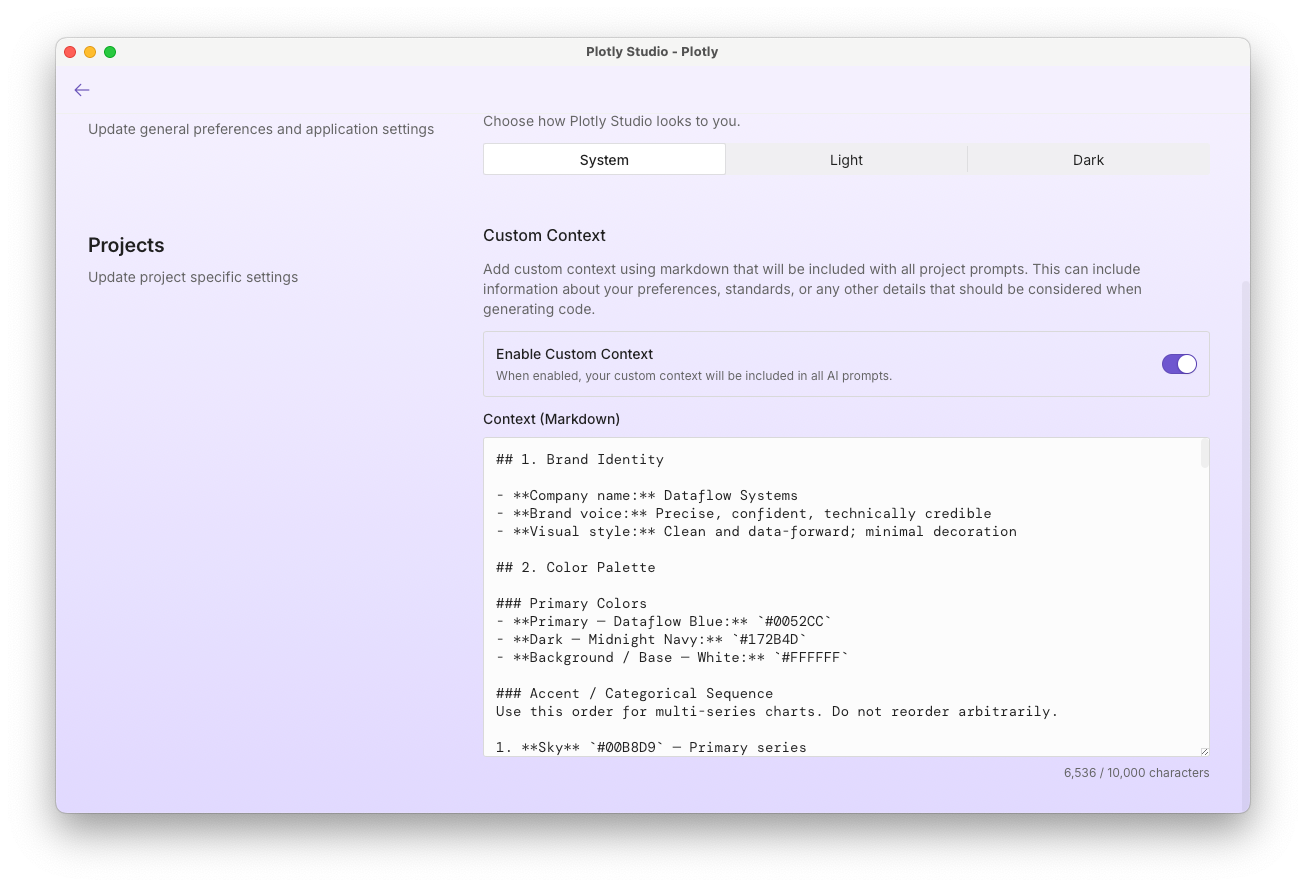Click the yellow window minimize button
Viewport: 1306px width, 887px height.
click(x=90, y=52)
